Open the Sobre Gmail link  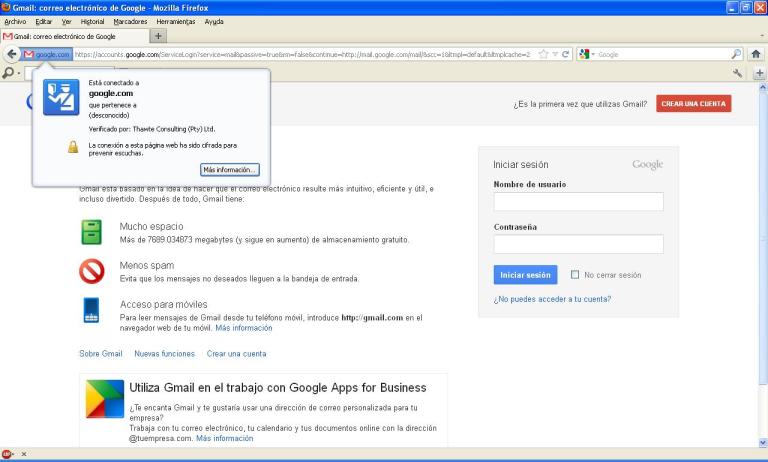pos(101,353)
